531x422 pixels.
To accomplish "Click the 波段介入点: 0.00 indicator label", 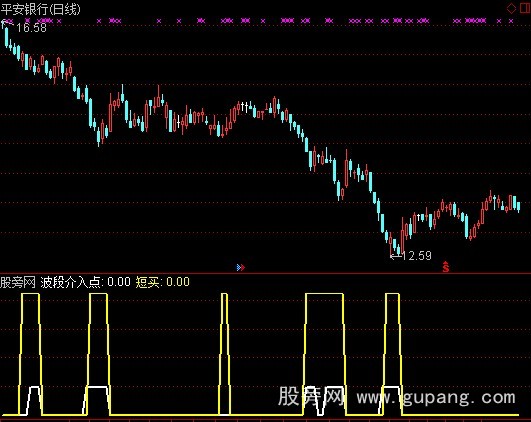I will (x=85, y=282).
